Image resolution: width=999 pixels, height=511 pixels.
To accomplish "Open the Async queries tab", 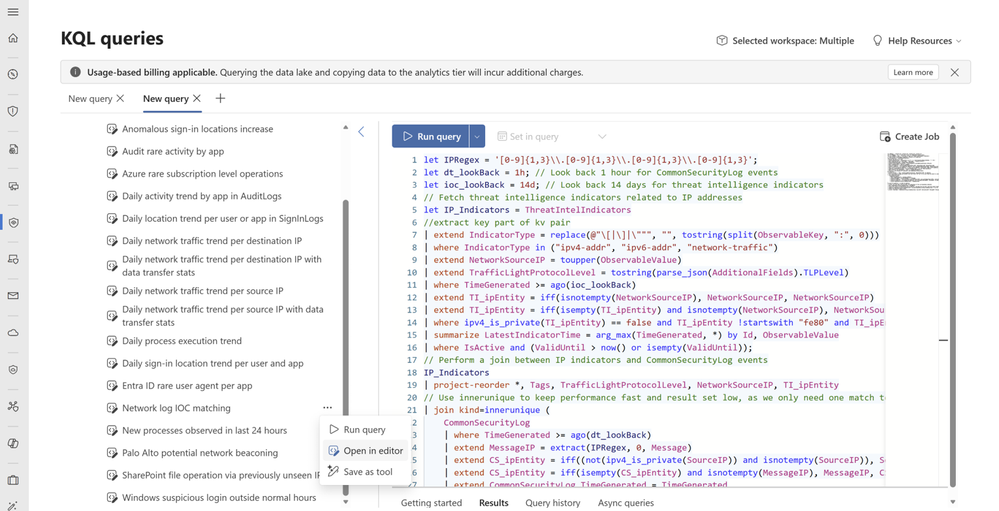I will coord(626,503).
